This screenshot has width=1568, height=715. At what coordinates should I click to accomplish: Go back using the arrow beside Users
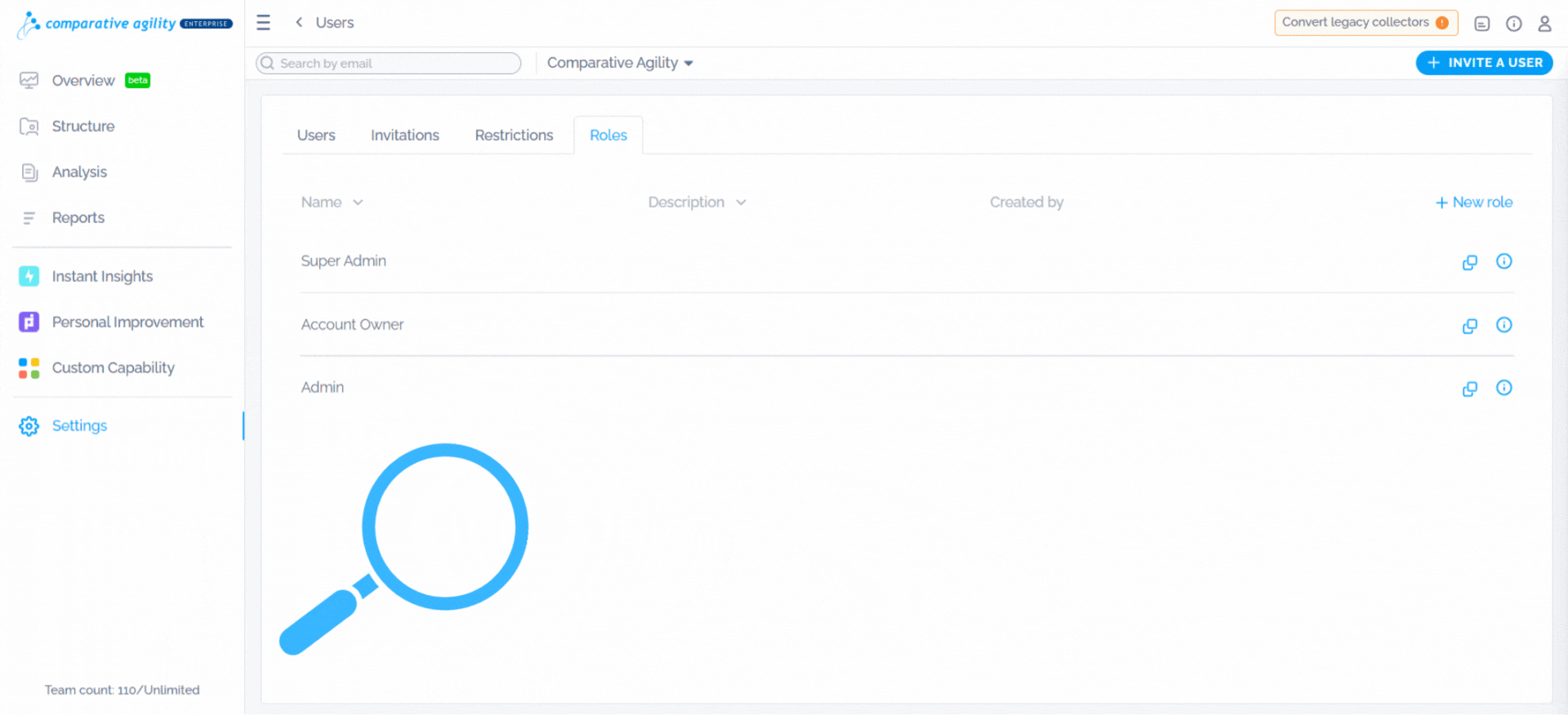click(299, 23)
